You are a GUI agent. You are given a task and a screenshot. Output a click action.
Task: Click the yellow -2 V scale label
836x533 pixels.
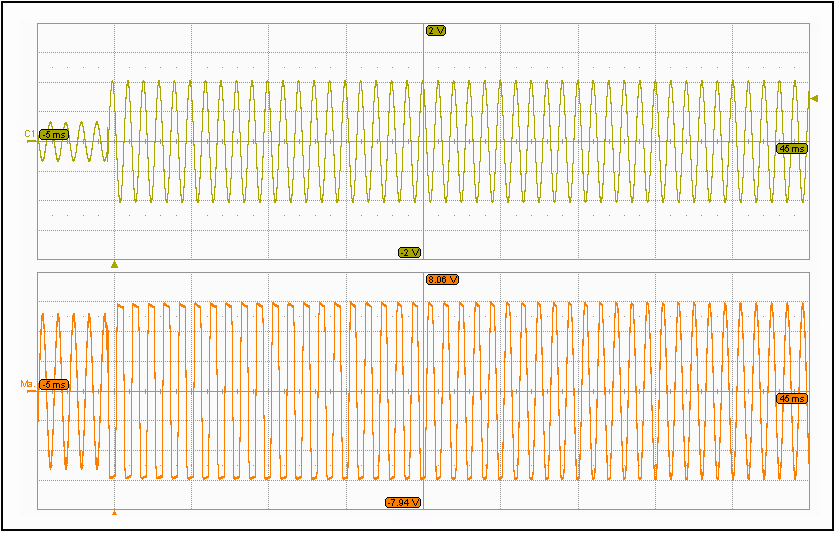[x=409, y=252]
